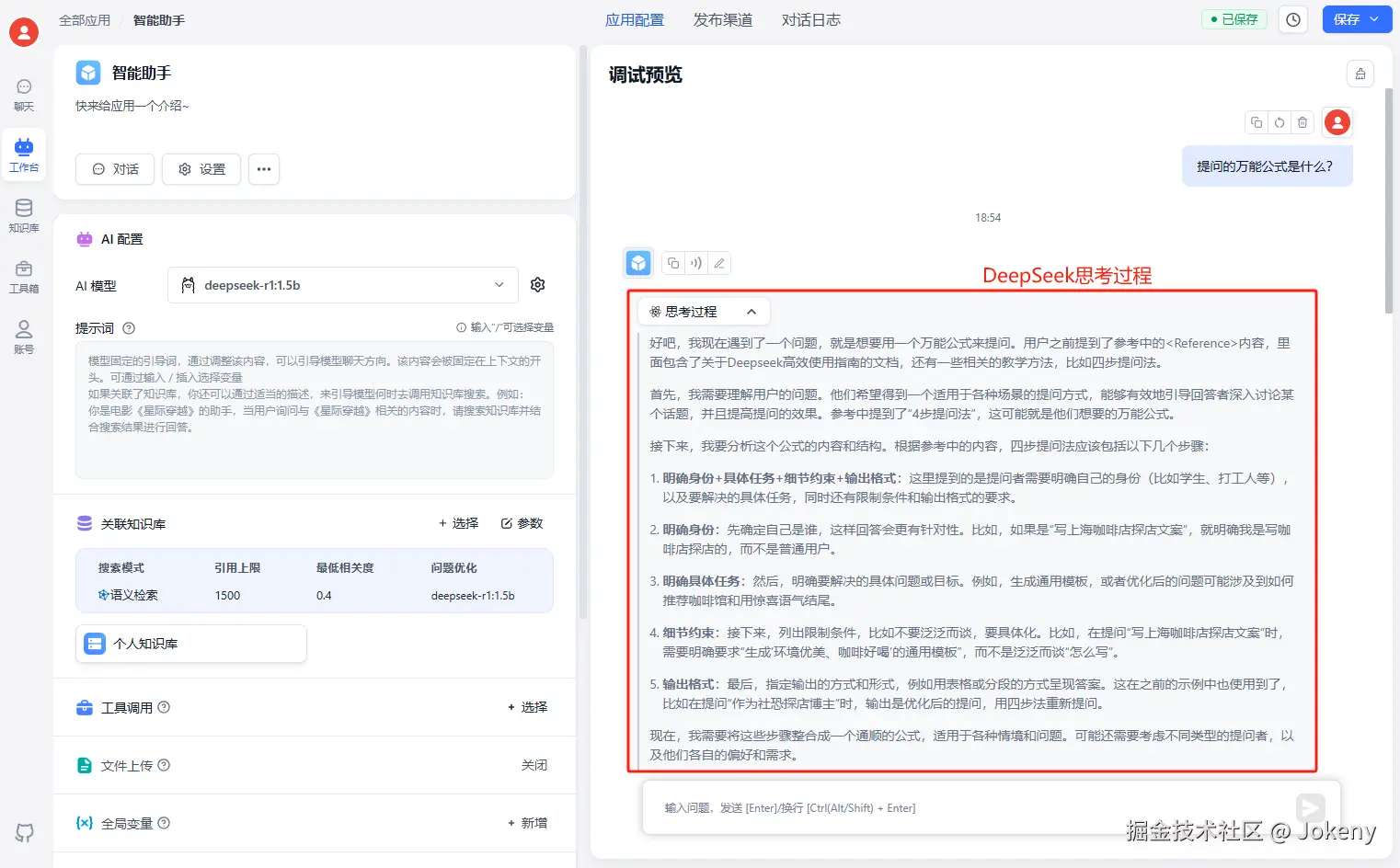Click 选择 next to 关联知识库
Image resolution: width=1400 pixels, height=868 pixels.
point(458,523)
